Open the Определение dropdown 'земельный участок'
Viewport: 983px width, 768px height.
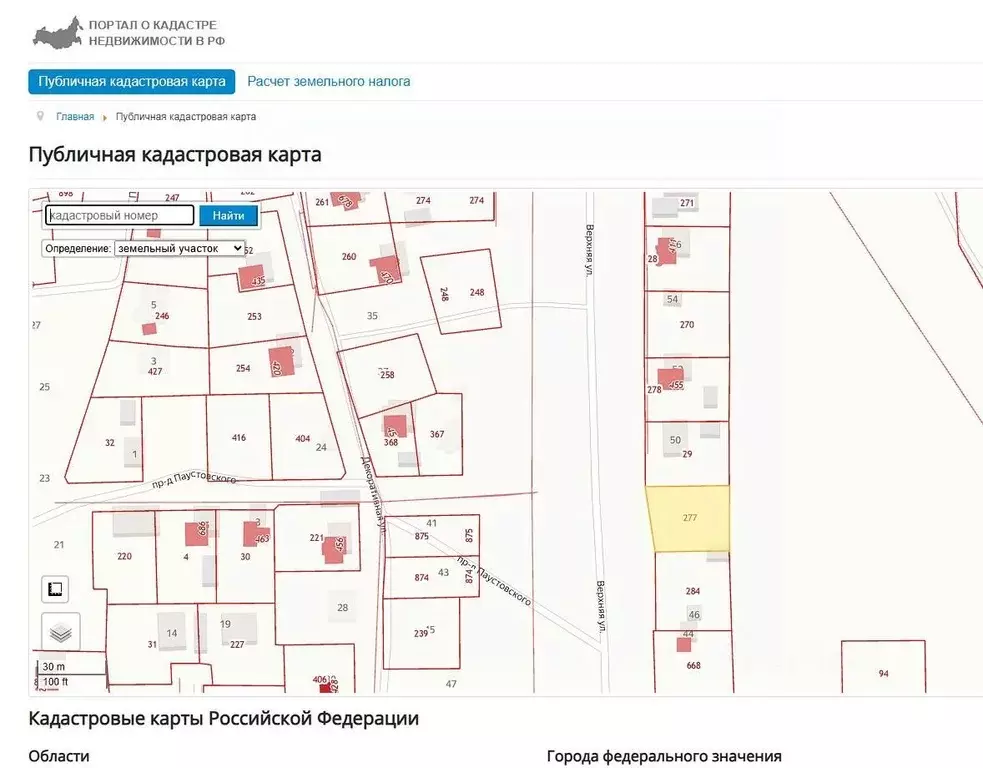tap(179, 248)
